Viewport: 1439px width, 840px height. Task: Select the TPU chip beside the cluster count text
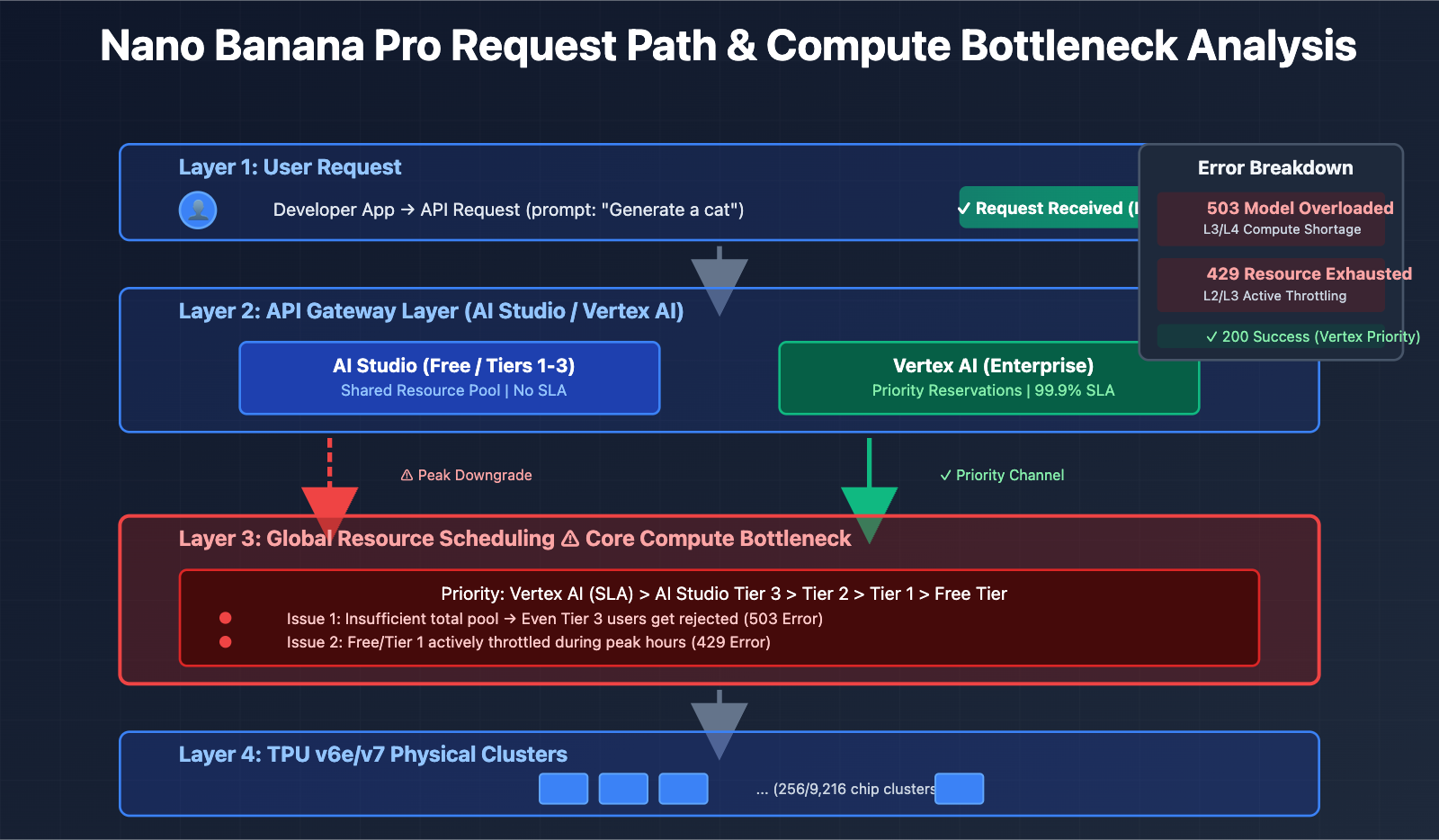coord(959,788)
